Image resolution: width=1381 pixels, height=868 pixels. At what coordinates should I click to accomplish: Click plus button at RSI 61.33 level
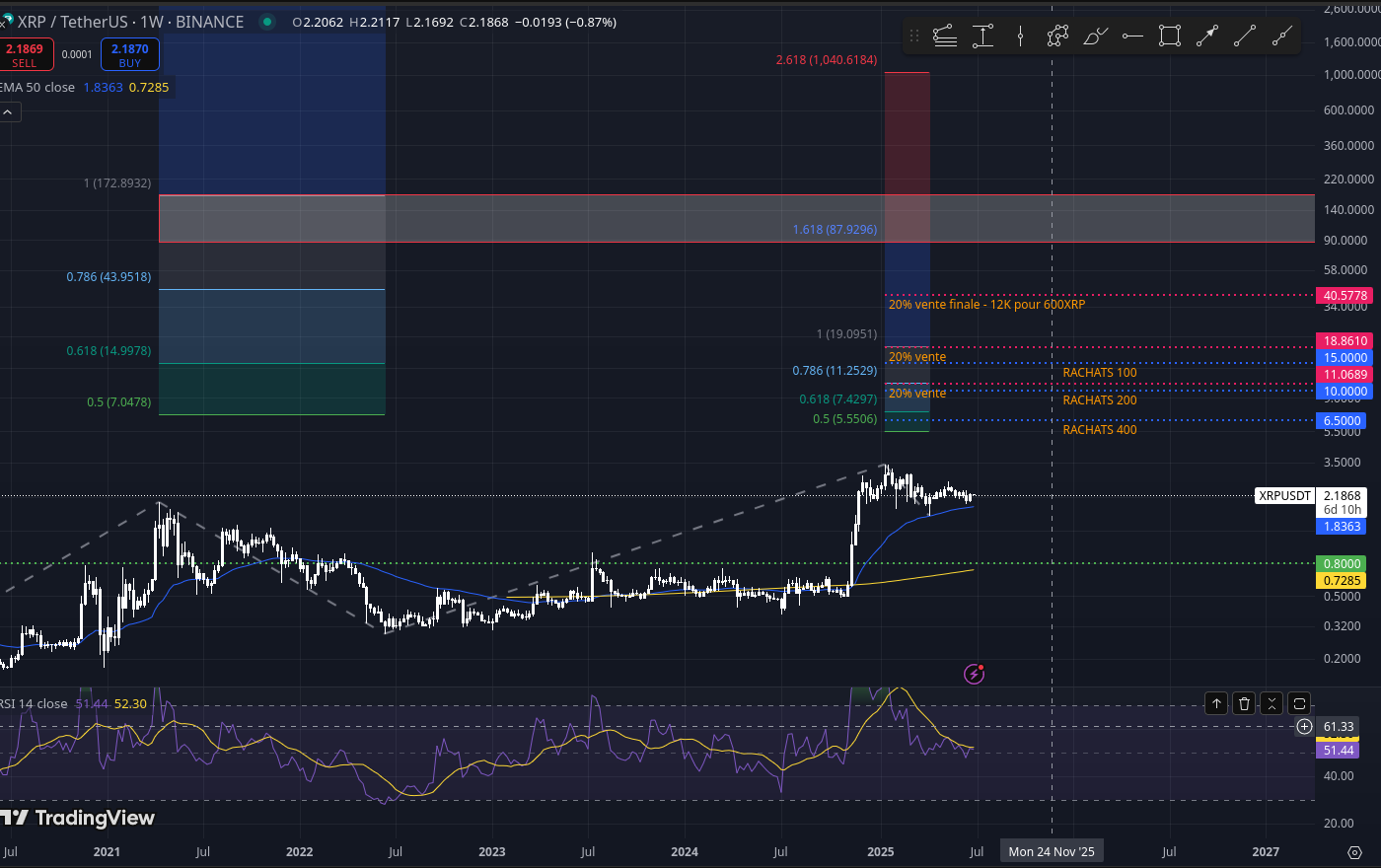tap(1304, 727)
